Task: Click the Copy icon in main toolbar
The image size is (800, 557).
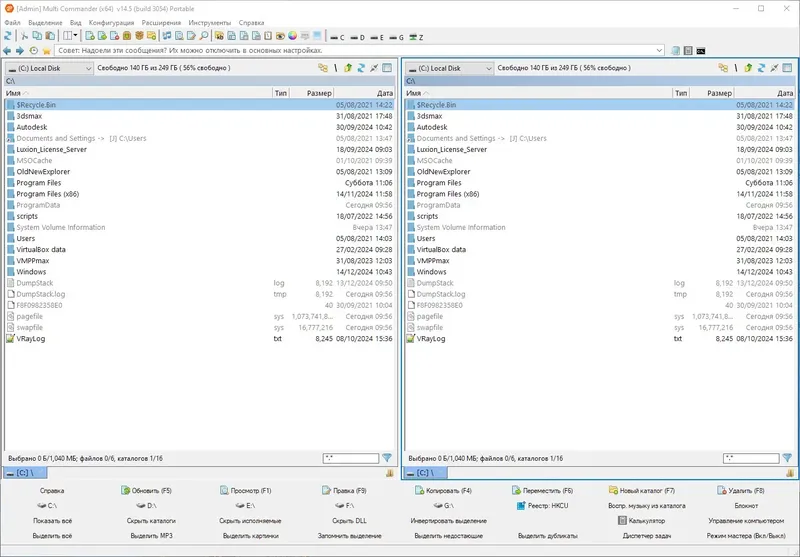Action: point(37,36)
